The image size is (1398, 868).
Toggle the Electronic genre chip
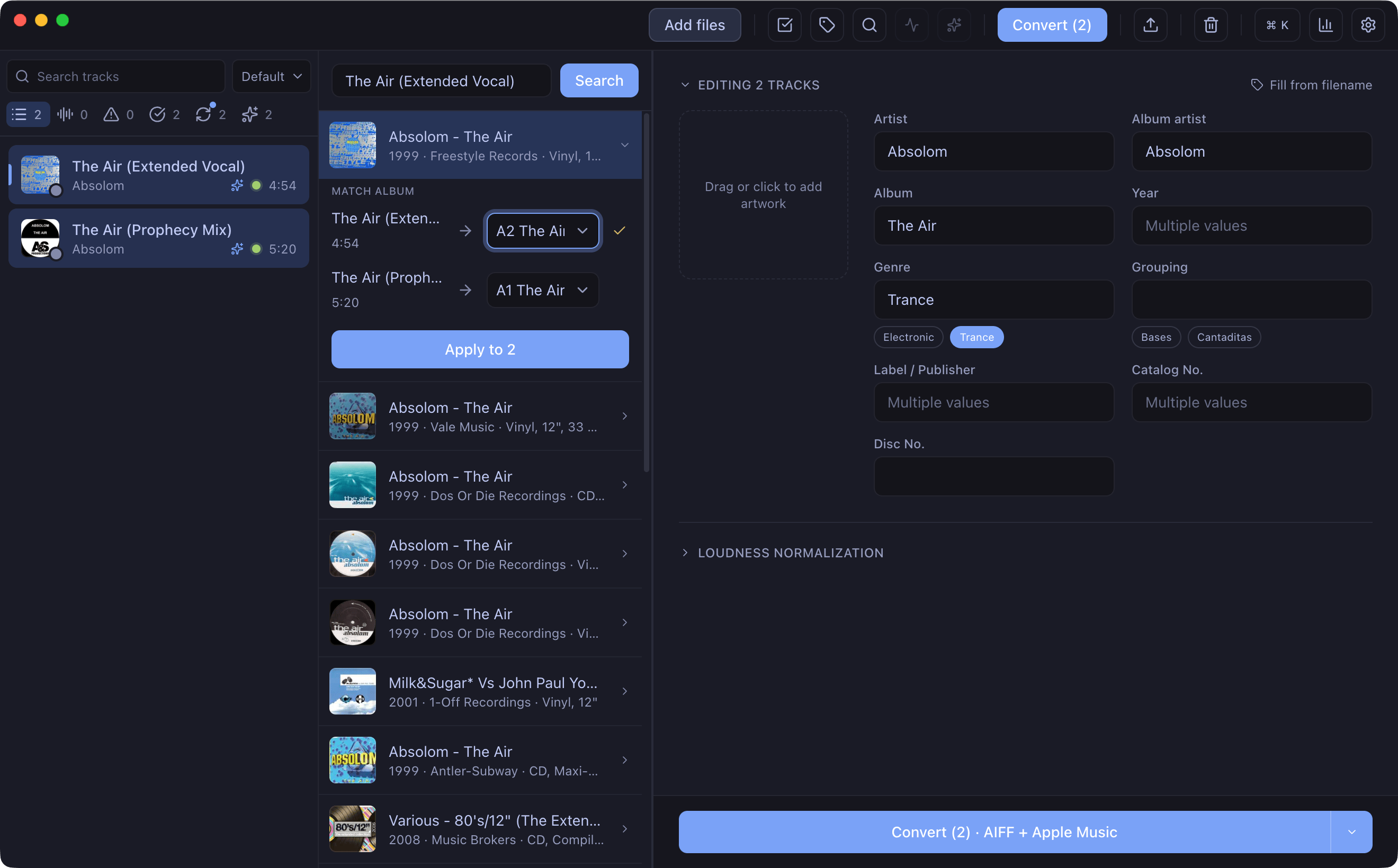pyautogui.click(x=908, y=338)
